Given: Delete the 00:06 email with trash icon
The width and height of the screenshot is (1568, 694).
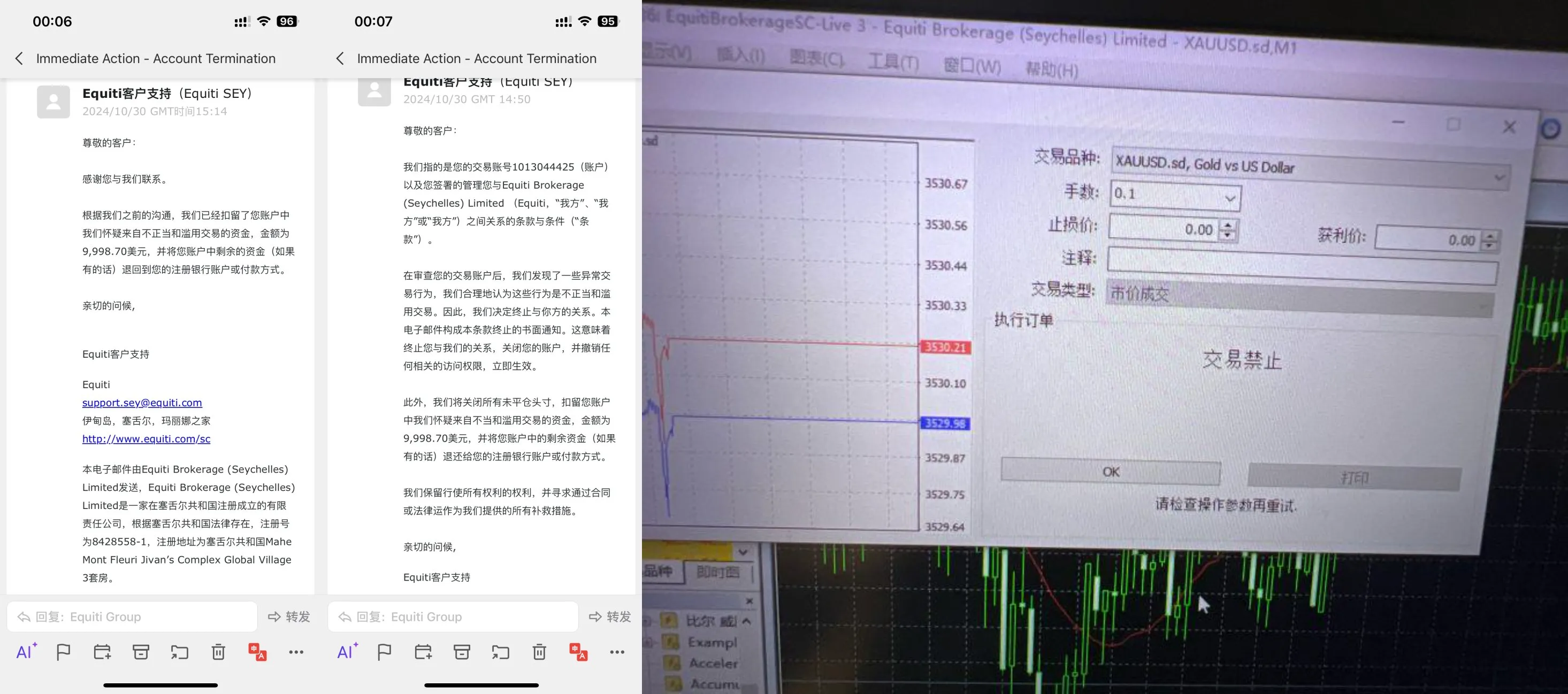Looking at the screenshot, I should click(x=218, y=652).
